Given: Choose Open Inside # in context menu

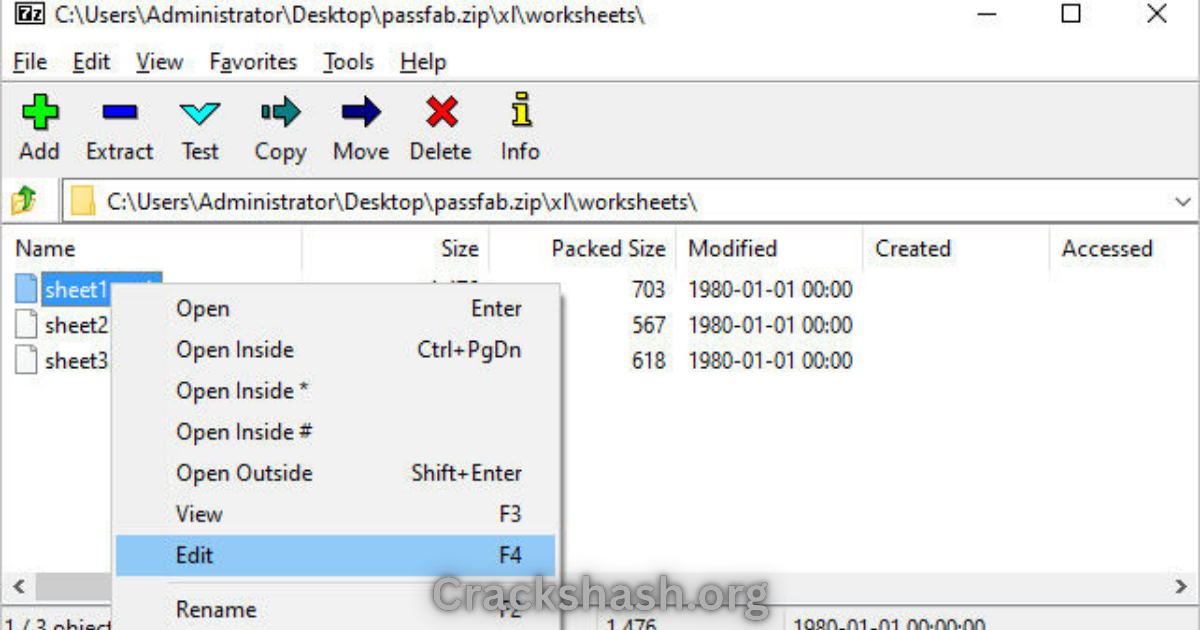Looking at the screenshot, I should pos(335,432).
